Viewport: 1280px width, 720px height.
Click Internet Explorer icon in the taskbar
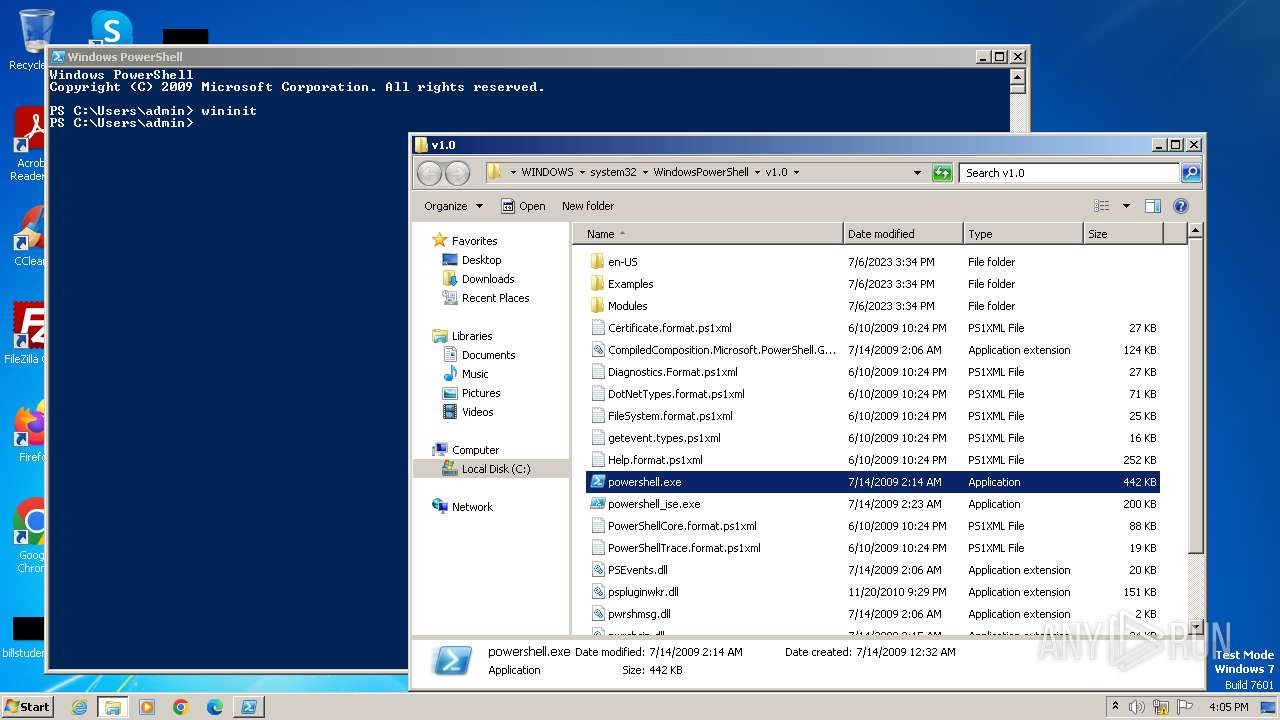pos(79,707)
